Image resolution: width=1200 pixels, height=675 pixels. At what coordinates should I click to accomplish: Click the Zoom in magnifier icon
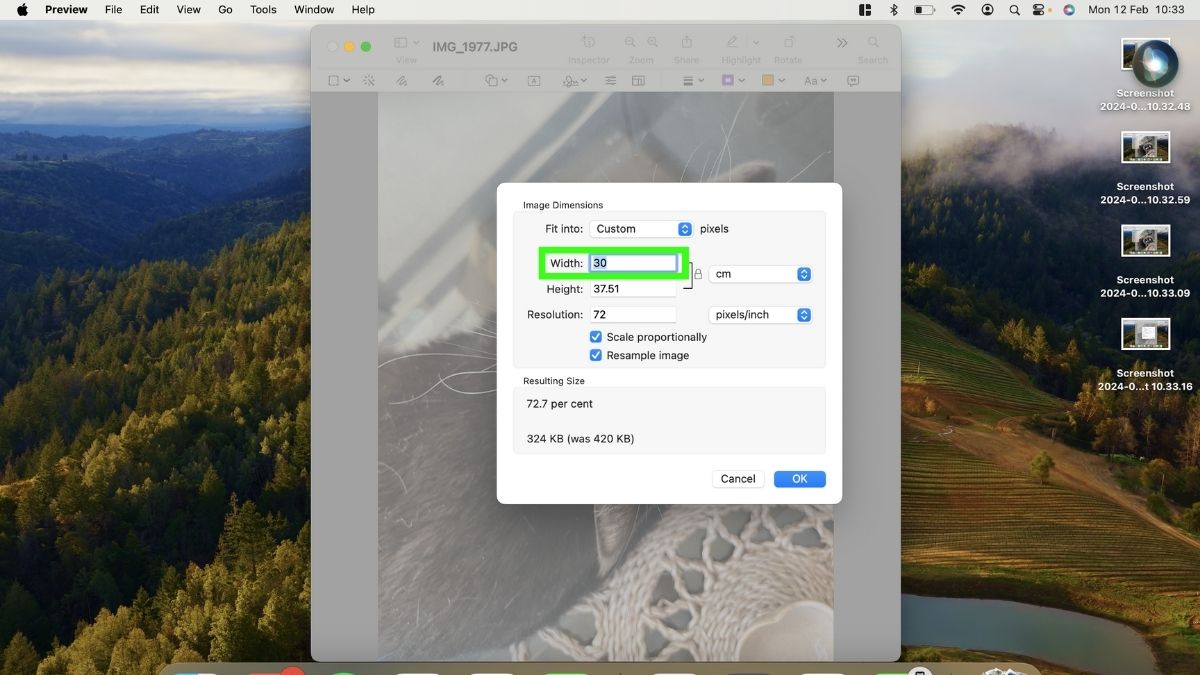tap(653, 43)
